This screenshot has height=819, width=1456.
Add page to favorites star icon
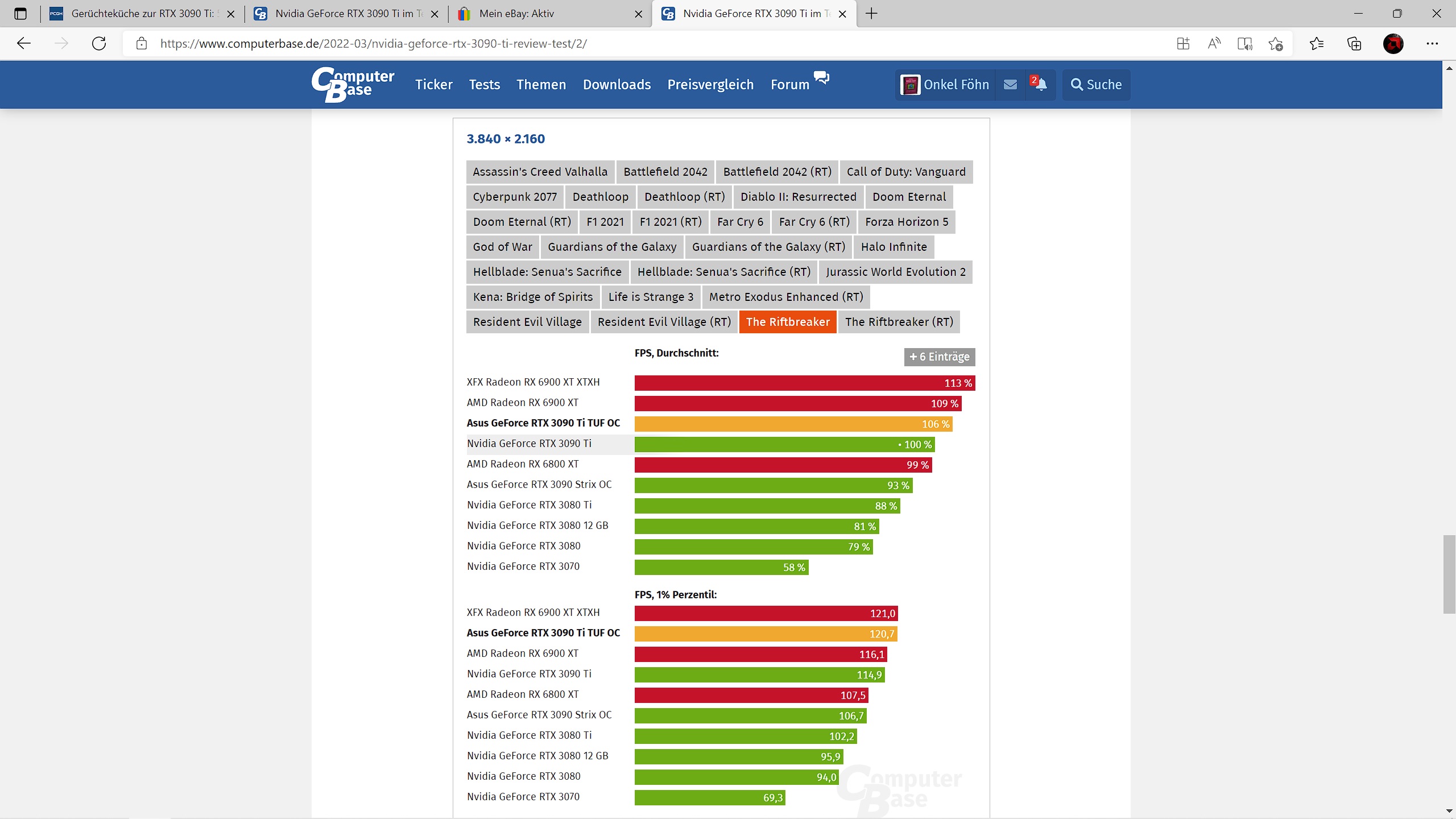pos(1275,44)
